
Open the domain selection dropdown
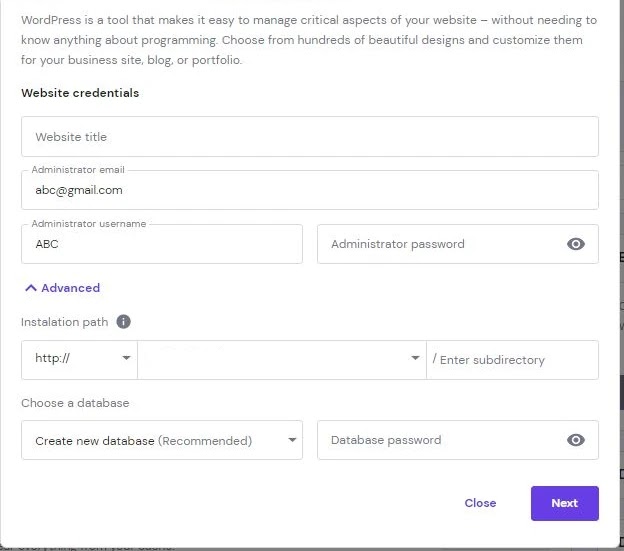click(x=281, y=359)
